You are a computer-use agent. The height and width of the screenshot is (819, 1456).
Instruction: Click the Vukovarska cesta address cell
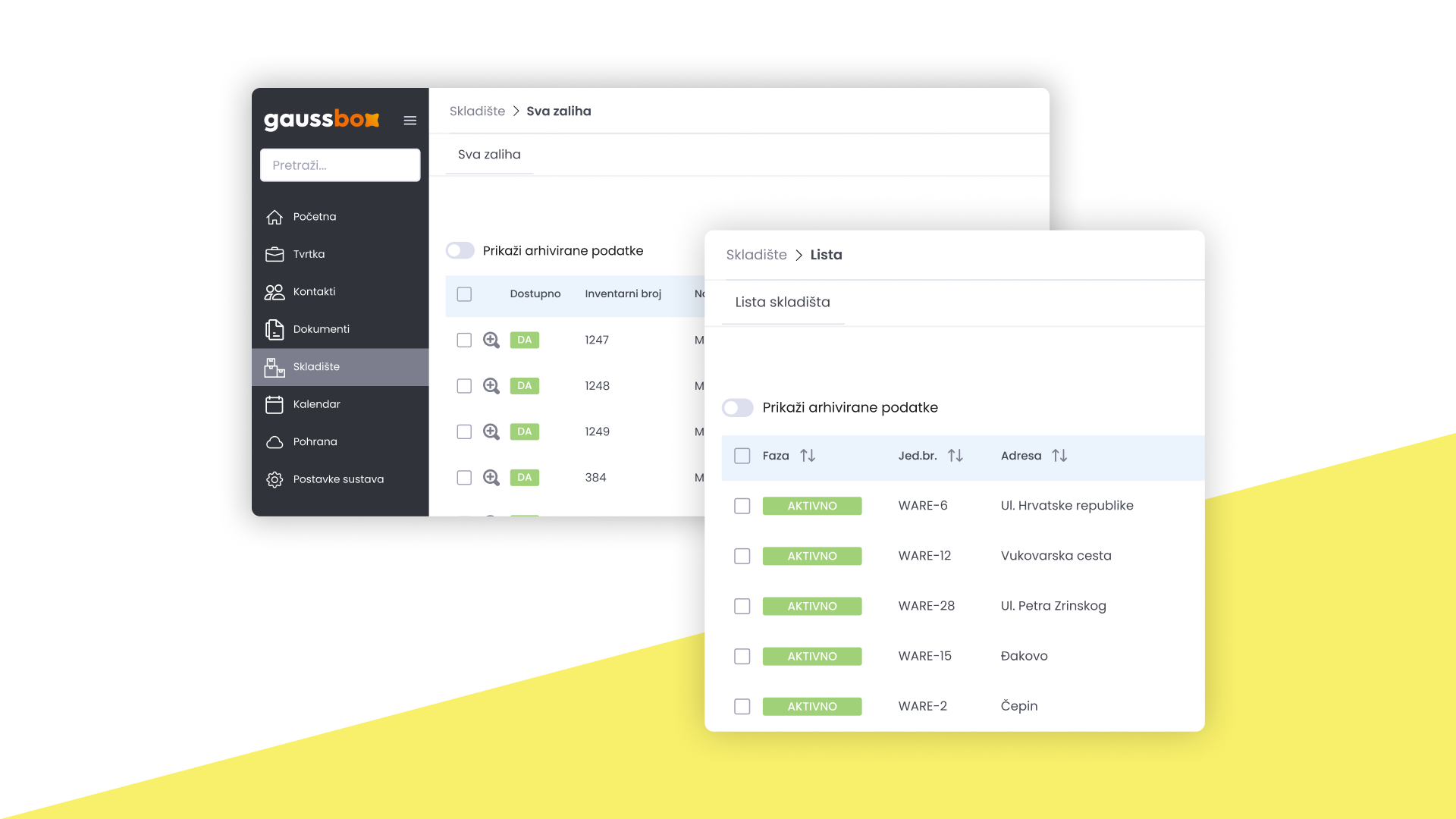[1056, 556]
